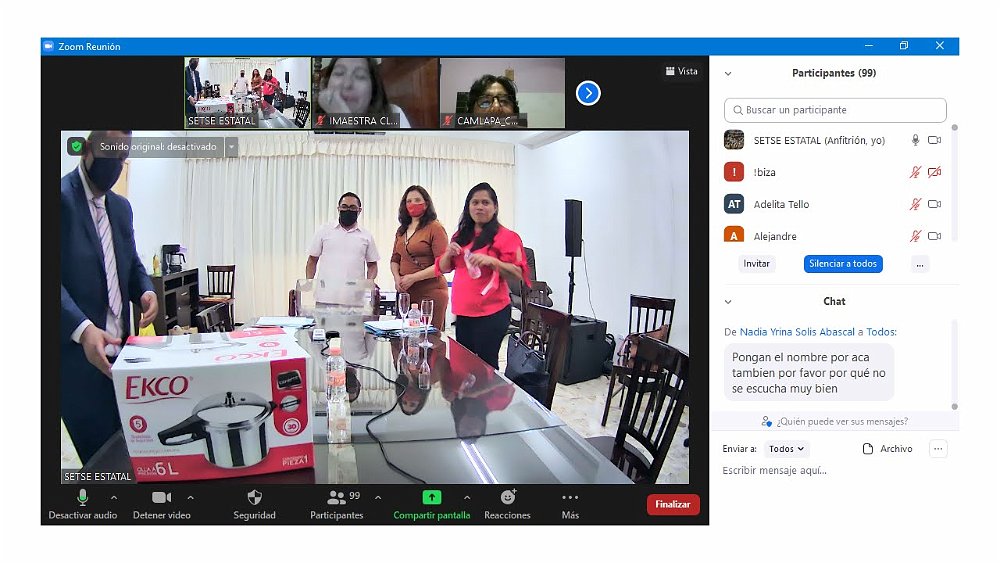Collapse the Chat panel chevron
The width and height of the screenshot is (1000, 563).
point(728,301)
